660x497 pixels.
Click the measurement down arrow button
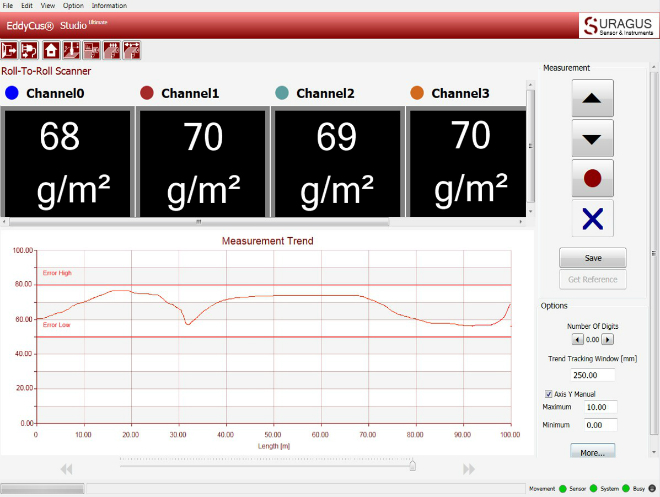point(592,138)
